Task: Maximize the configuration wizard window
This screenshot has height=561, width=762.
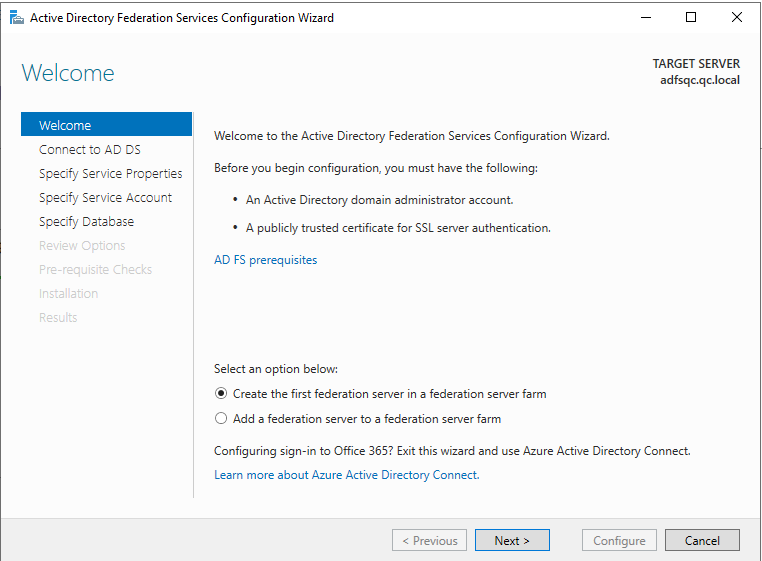Action: pyautogui.click(x=691, y=17)
